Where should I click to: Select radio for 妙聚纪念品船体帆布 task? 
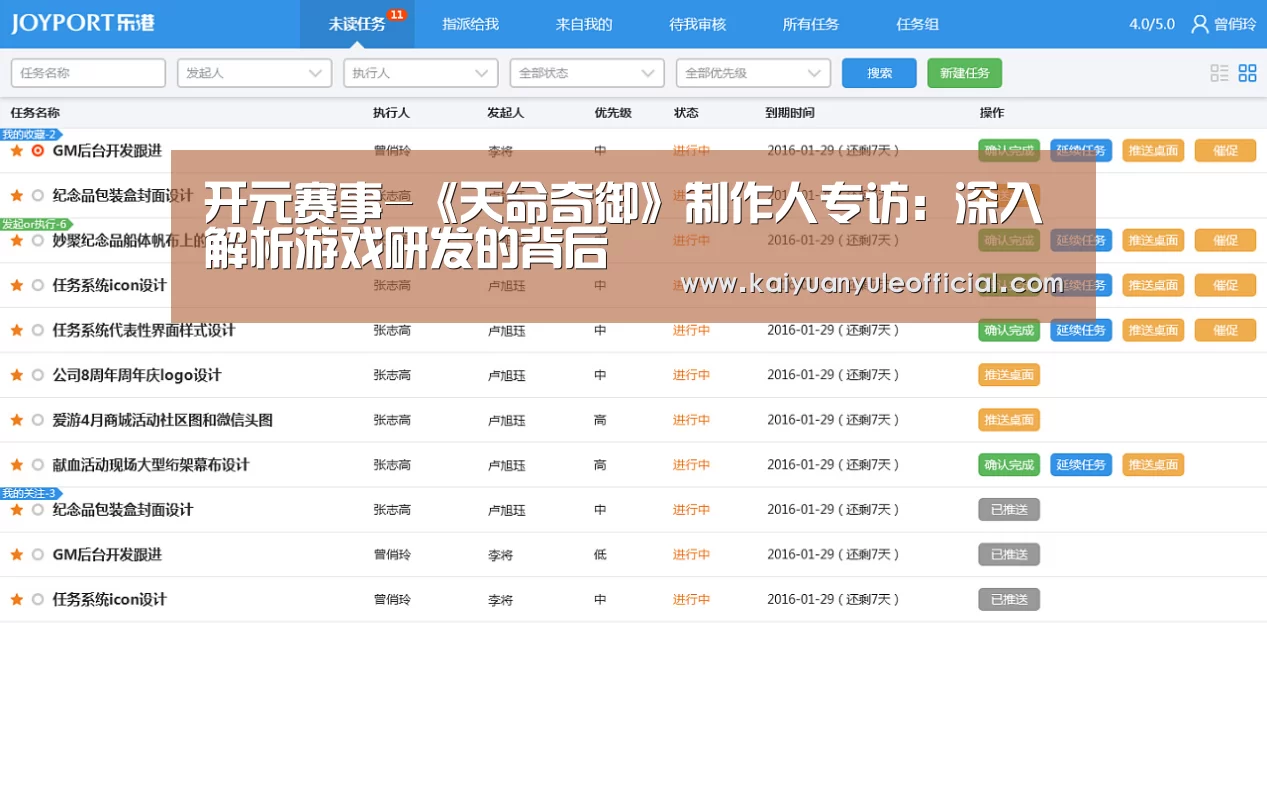tap(38, 241)
